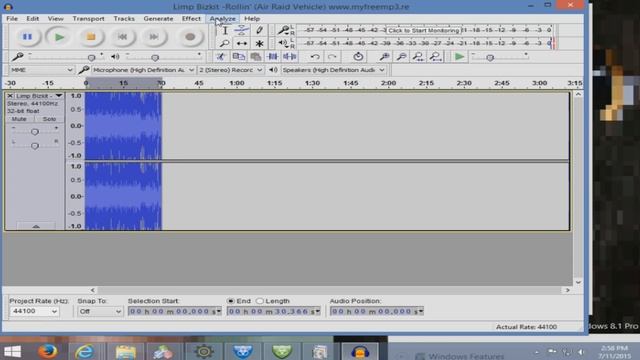Click the 1:00 mark on the timeline ruler

(x=237, y=83)
